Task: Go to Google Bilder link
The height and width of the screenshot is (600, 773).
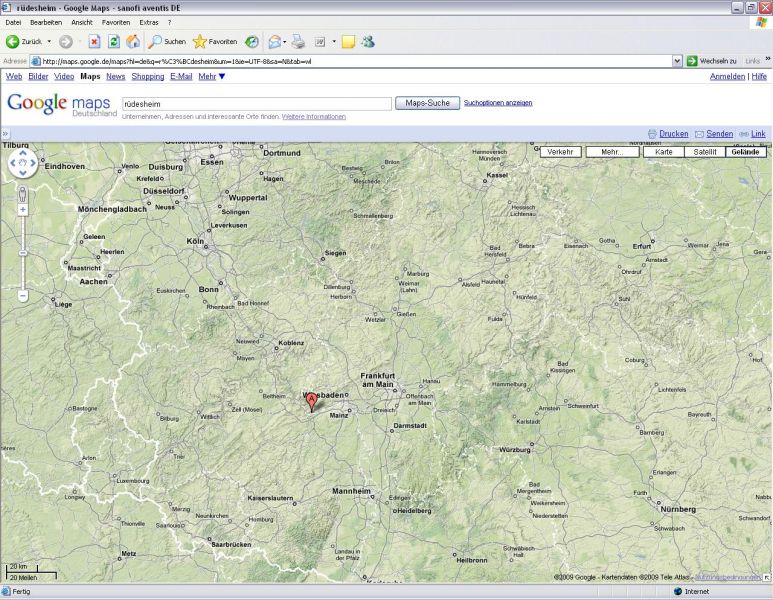Action: 38,76
